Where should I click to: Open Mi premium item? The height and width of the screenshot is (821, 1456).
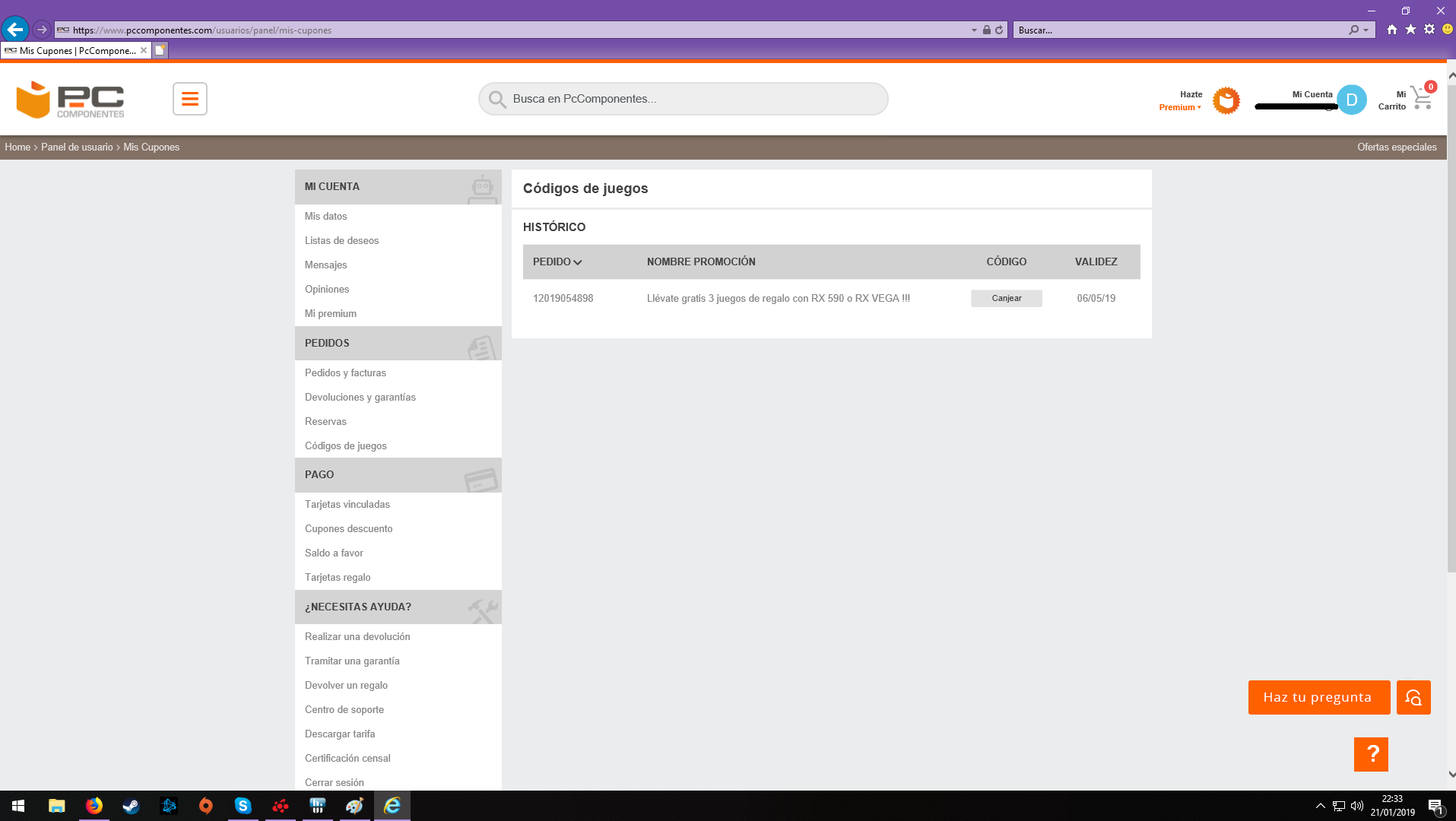[330, 313]
